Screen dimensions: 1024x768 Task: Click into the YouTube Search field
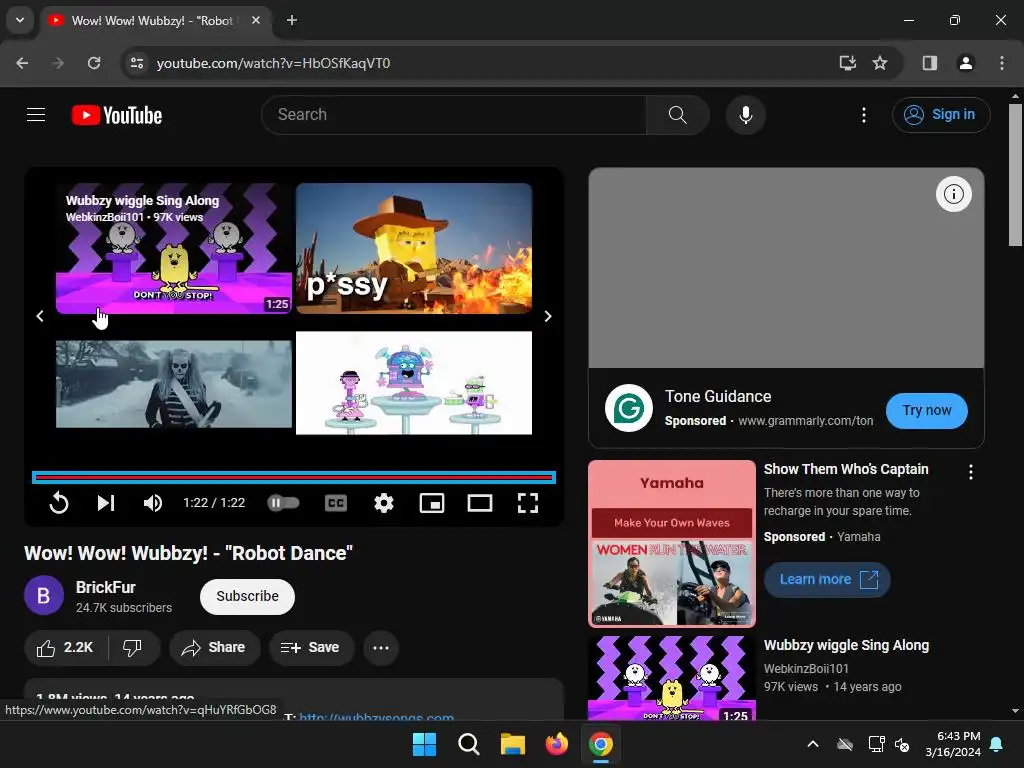[454, 115]
